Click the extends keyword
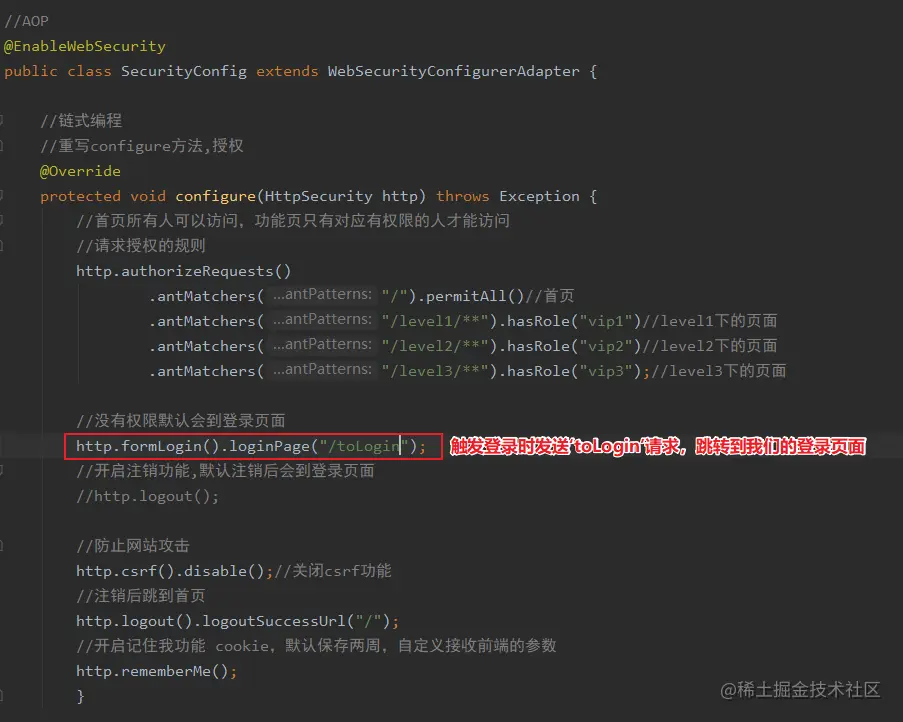This screenshot has width=903, height=722. 287,71
